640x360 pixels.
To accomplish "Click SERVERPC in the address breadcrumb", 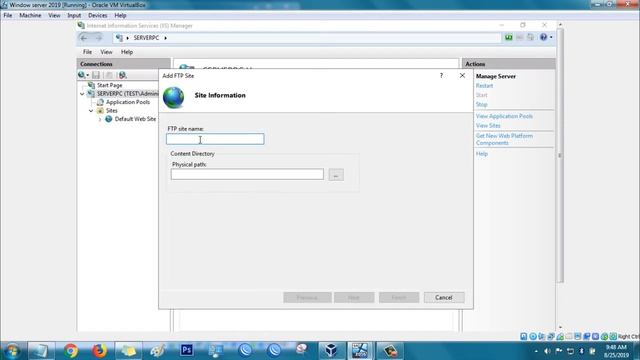I will click(146, 38).
